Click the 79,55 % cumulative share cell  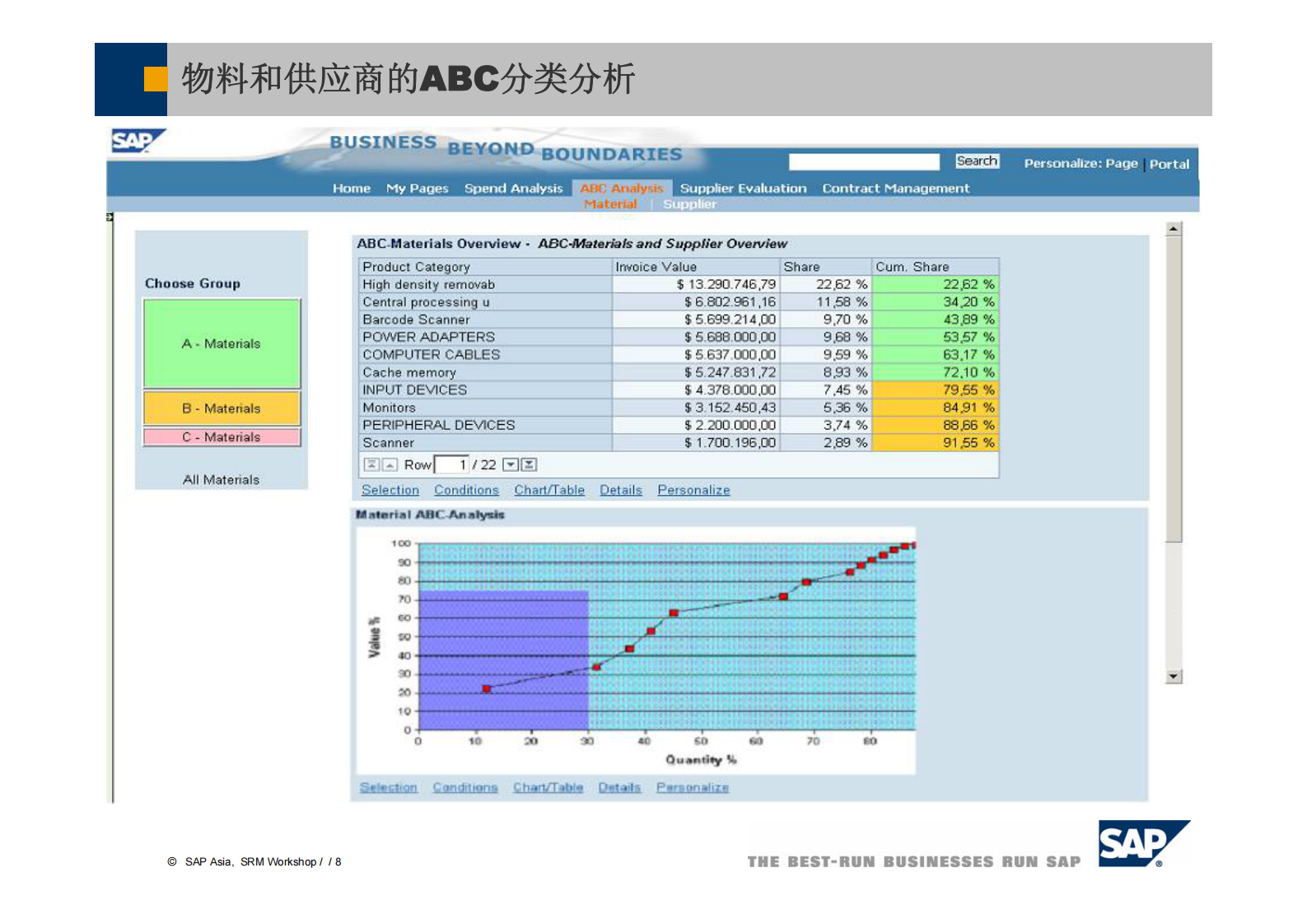[x=936, y=390]
